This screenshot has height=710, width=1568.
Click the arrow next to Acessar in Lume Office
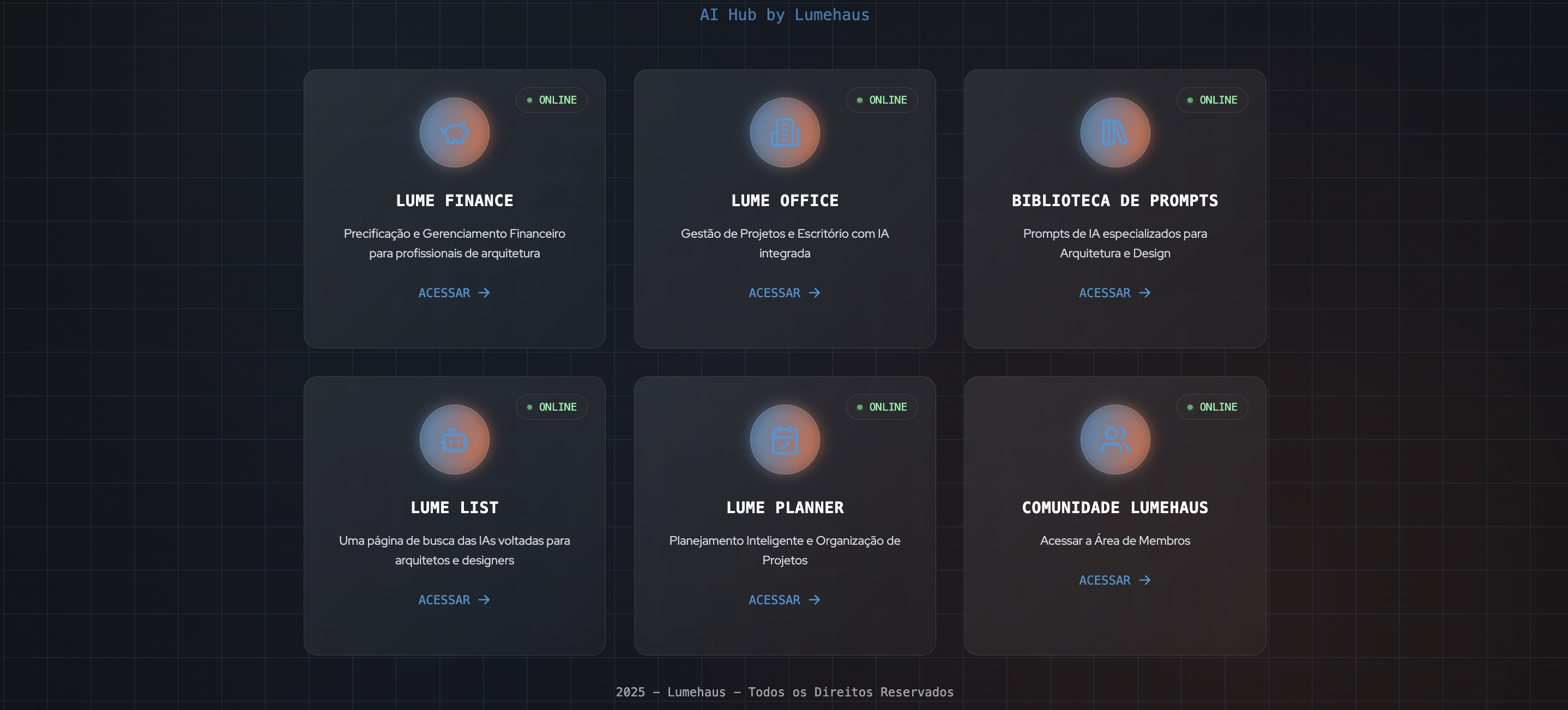[815, 293]
